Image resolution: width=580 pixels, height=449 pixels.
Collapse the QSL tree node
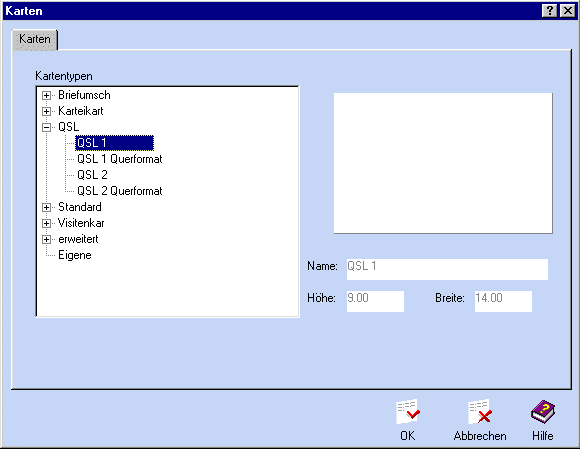[46, 127]
